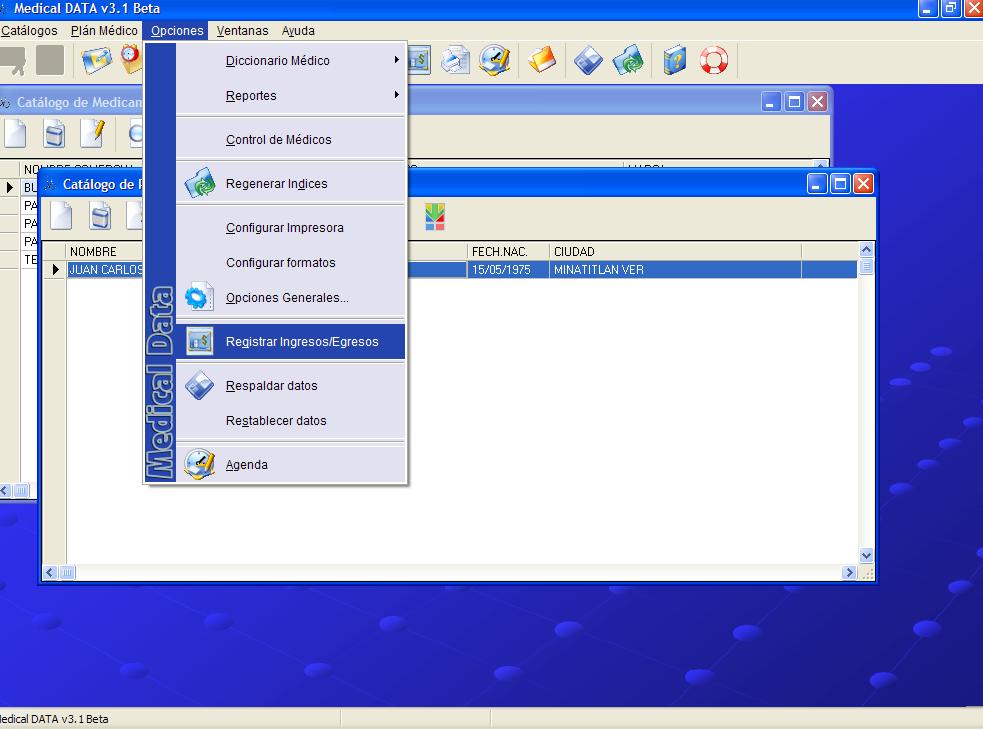
Task: Click the orange folder icon in main toolbar
Action: click(x=541, y=60)
